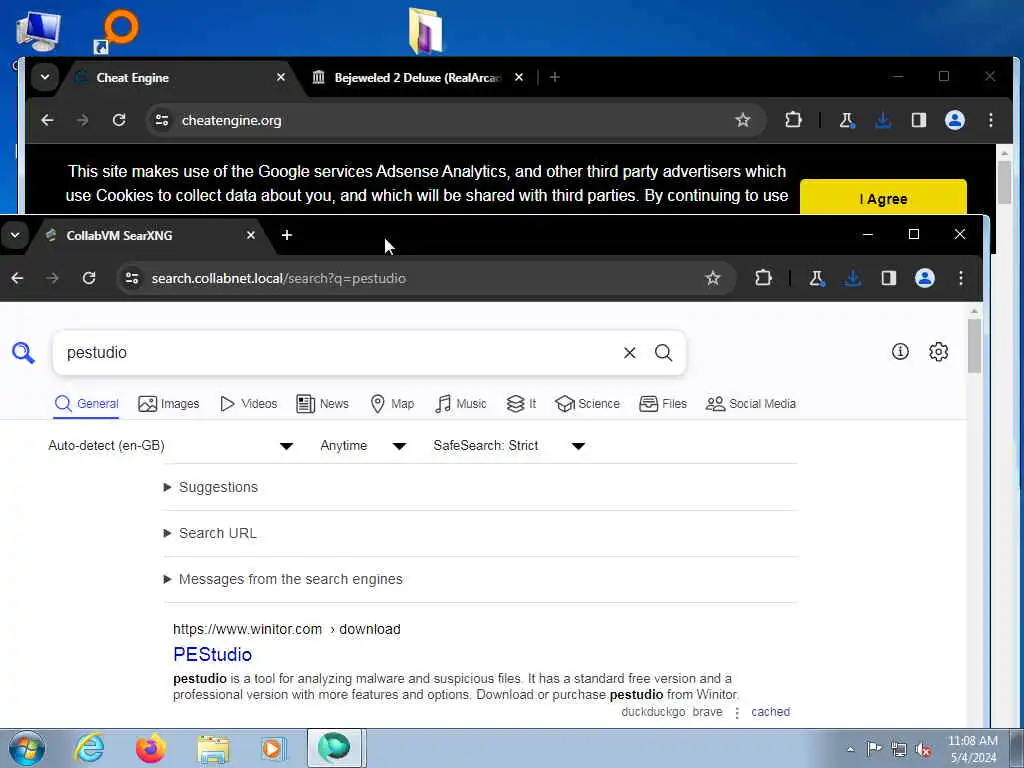
Task: Open the Windows Start menu
Action: (x=27, y=748)
